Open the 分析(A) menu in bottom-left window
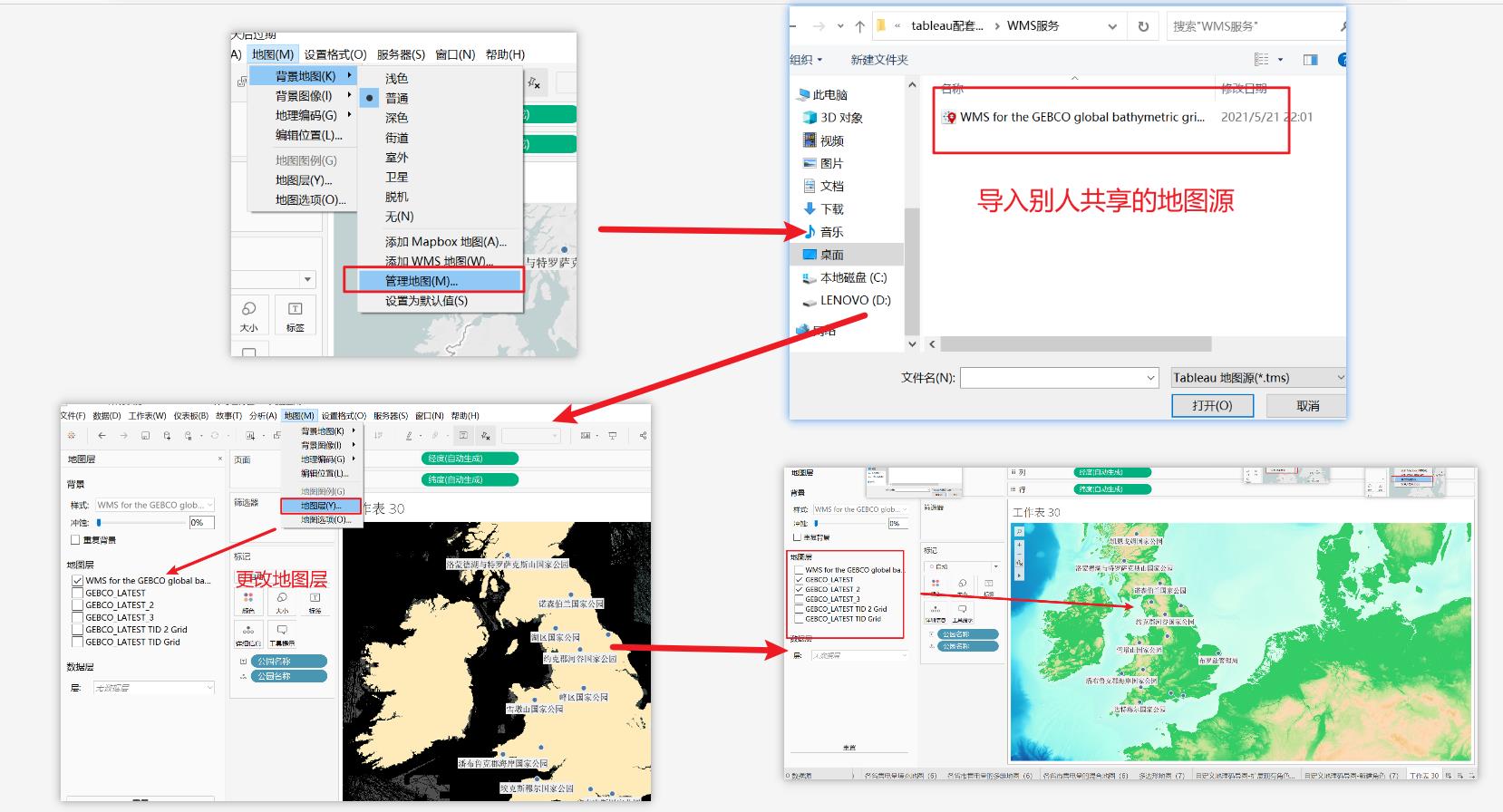This screenshot has height=812, width=1503. click(x=263, y=416)
